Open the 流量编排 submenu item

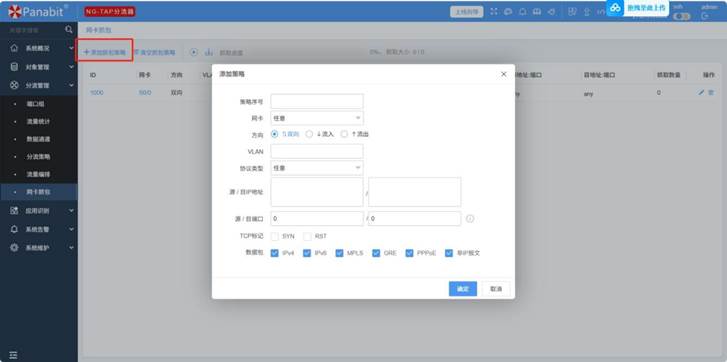(39, 174)
